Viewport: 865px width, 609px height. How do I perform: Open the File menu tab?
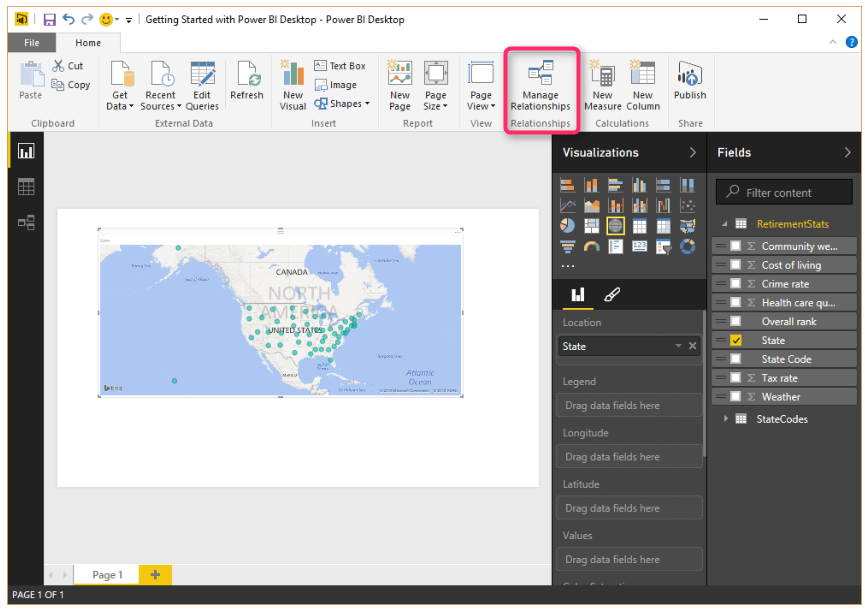tap(32, 43)
